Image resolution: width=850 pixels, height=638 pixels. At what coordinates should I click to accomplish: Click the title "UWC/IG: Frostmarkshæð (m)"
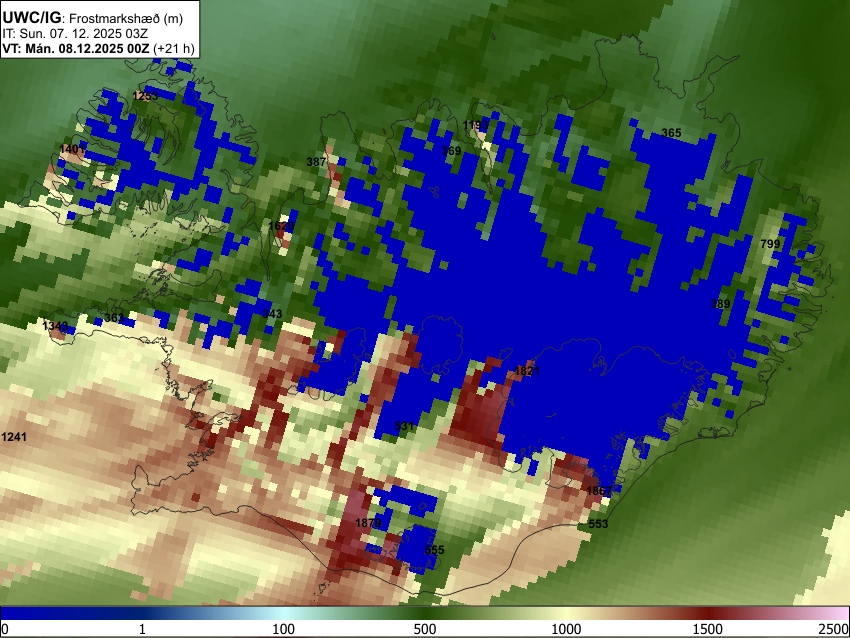click(92, 18)
